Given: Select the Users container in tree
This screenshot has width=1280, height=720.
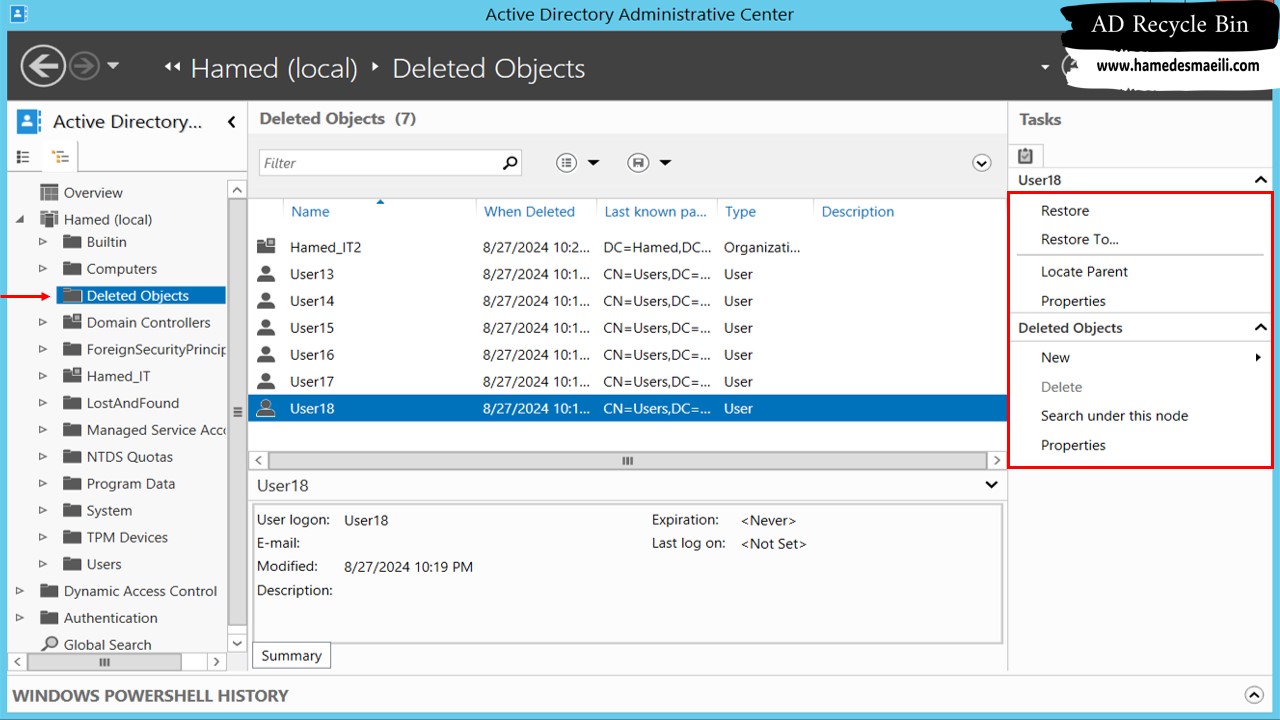Looking at the screenshot, I should click(104, 565).
